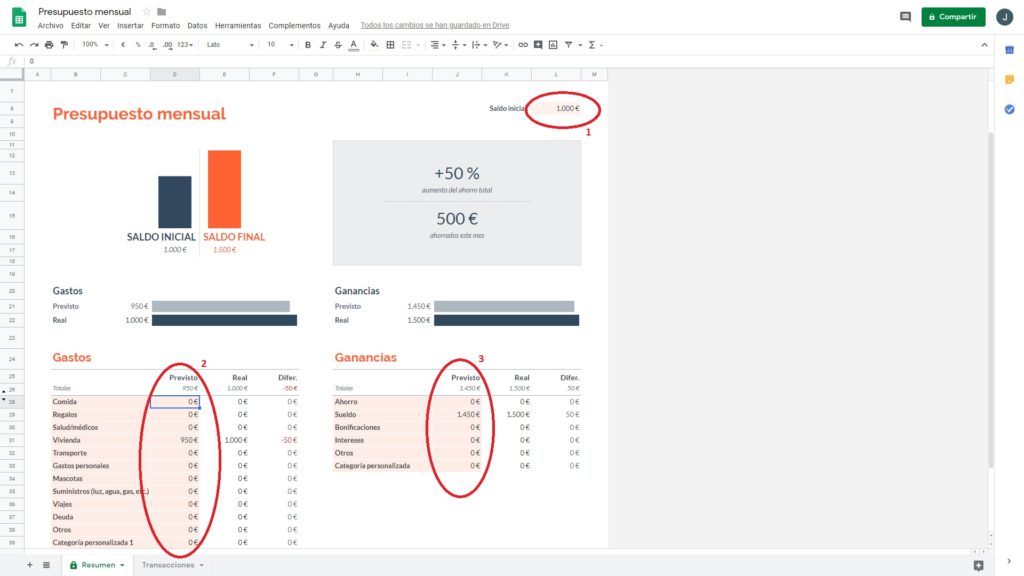Insert a chart from toolbar
The image size is (1024, 576).
coord(553,45)
